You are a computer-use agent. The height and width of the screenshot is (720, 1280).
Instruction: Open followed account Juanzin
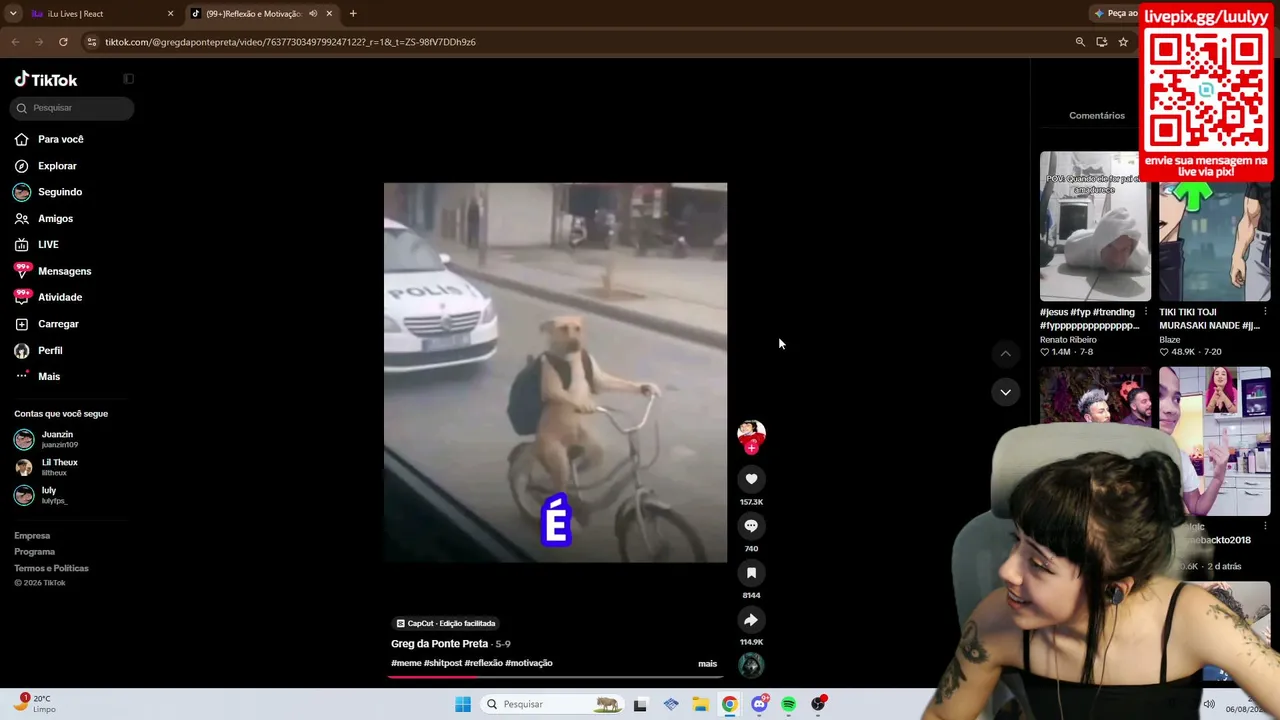coord(46,439)
